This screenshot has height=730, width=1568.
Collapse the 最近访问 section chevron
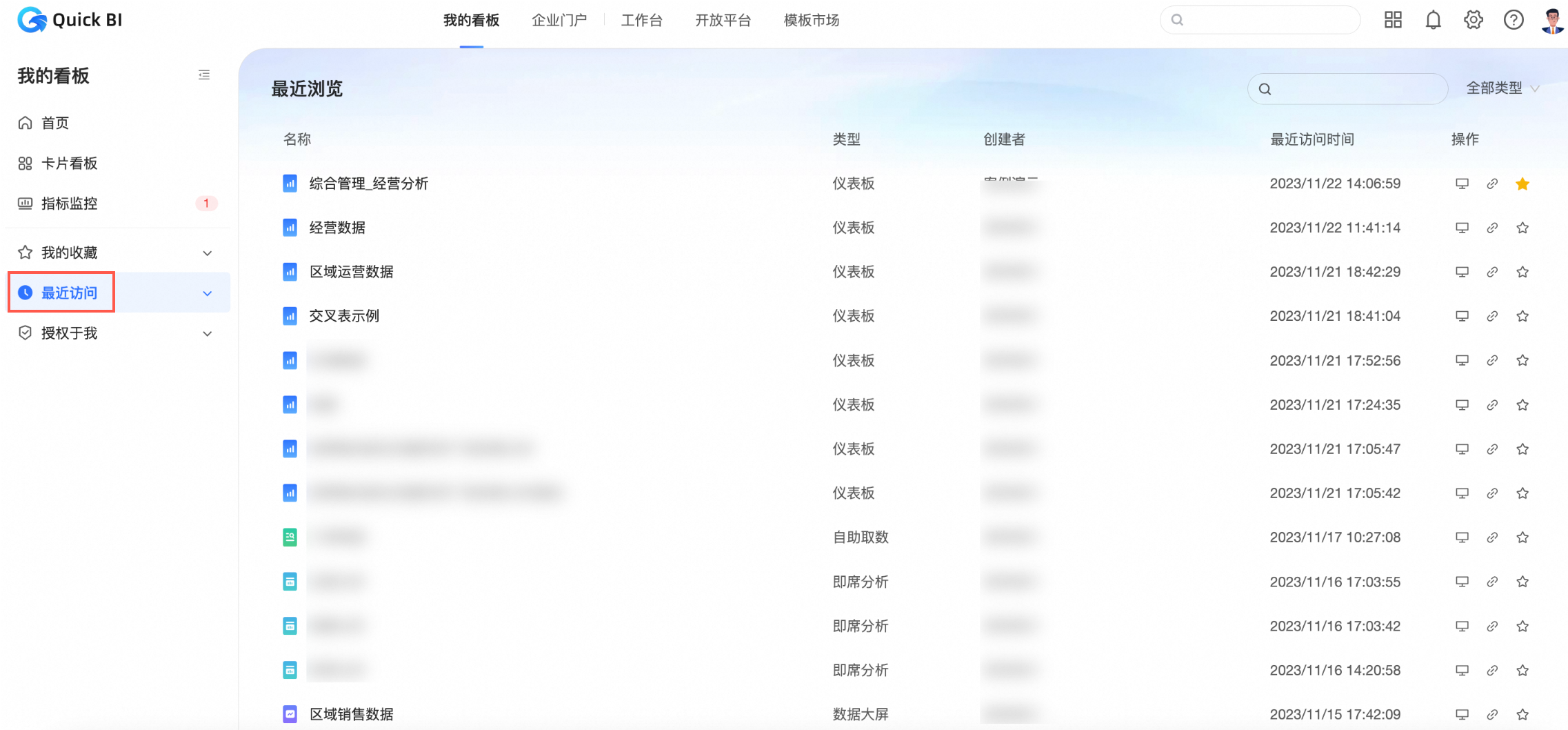[208, 293]
